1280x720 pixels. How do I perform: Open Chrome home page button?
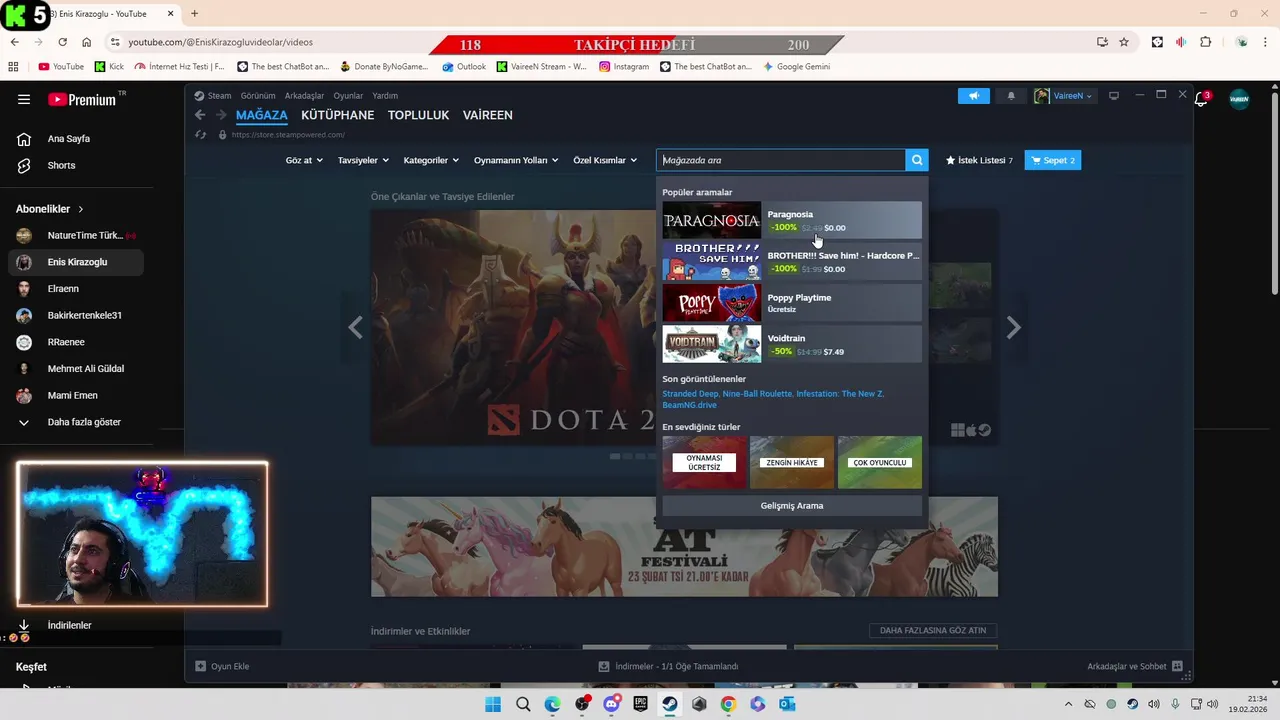coord(86,42)
